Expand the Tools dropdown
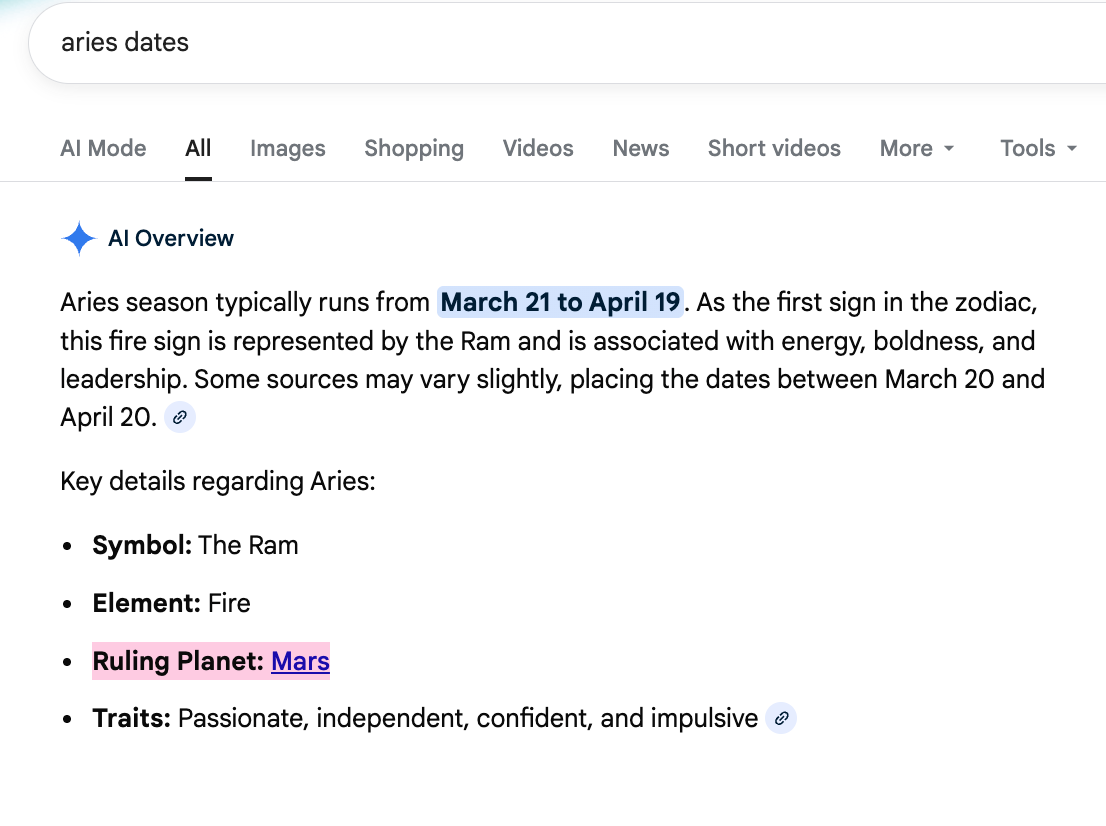The image size is (1106, 826). [x=1038, y=149]
